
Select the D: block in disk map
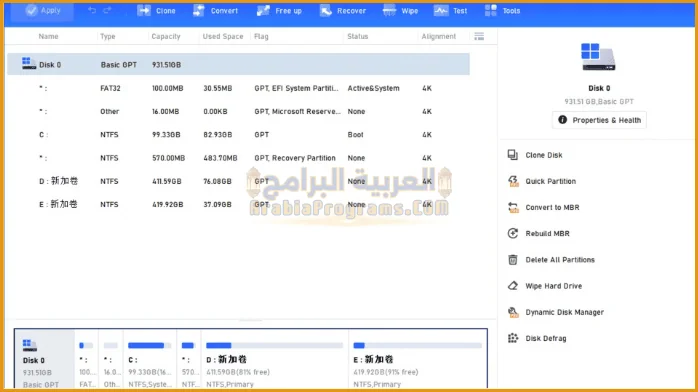275,360
